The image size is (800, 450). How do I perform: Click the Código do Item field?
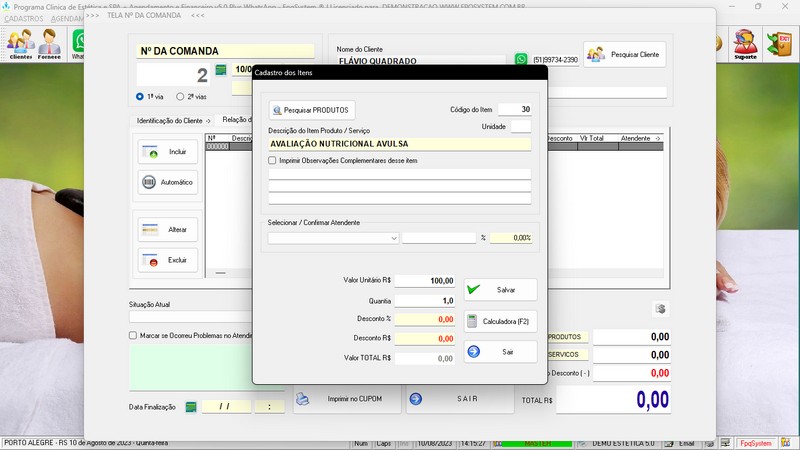click(514, 109)
